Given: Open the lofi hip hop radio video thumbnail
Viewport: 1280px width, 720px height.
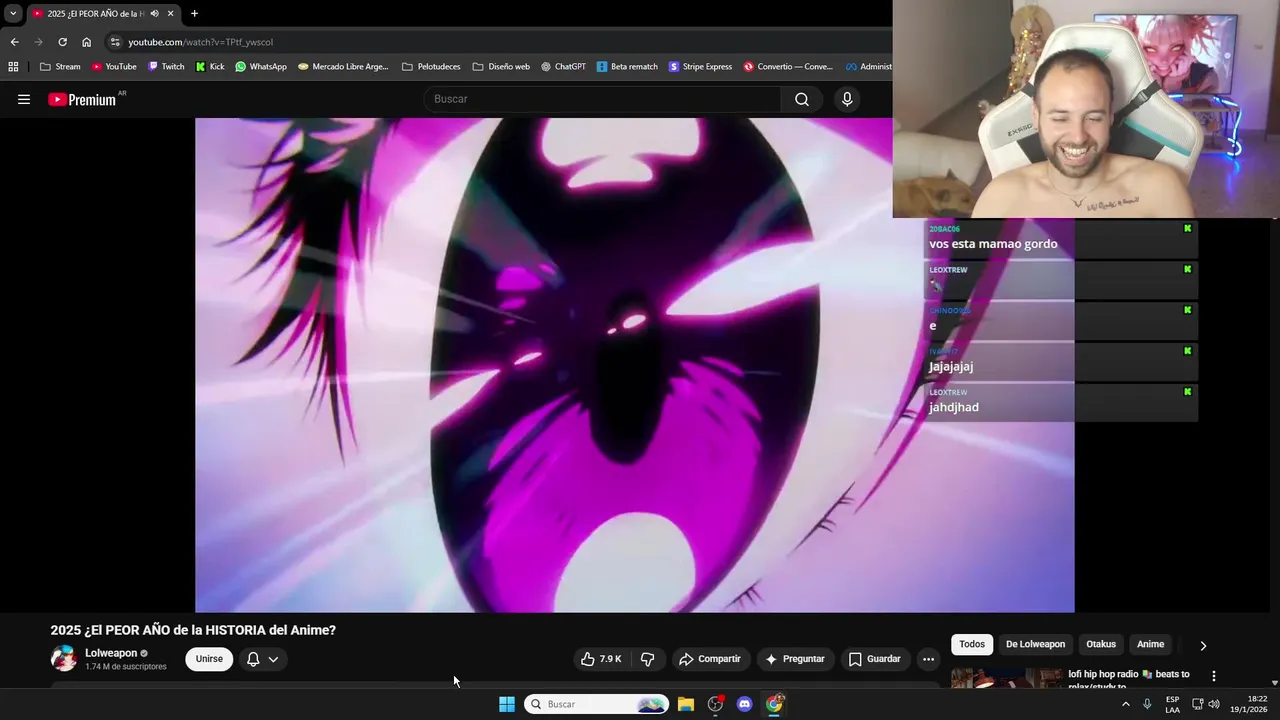Looking at the screenshot, I should pos(1007,678).
